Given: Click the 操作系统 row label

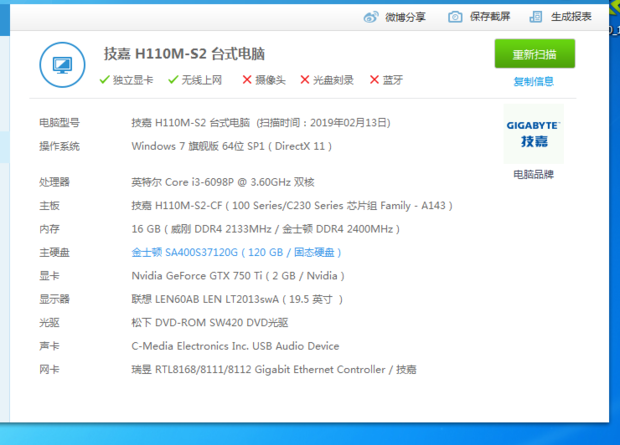Looking at the screenshot, I should pyautogui.click(x=59, y=146).
